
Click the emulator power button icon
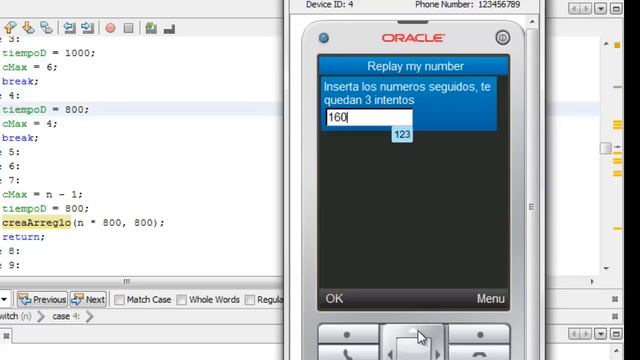[502, 38]
